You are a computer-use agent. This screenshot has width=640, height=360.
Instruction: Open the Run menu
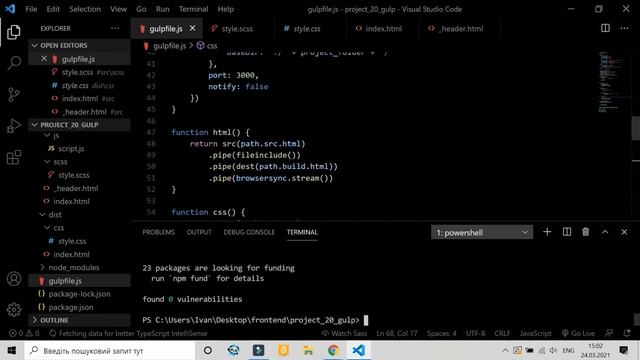point(162,9)
